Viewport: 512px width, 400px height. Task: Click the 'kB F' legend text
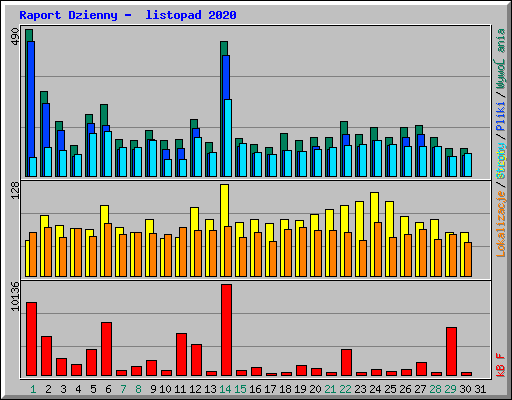pos(501,365)
